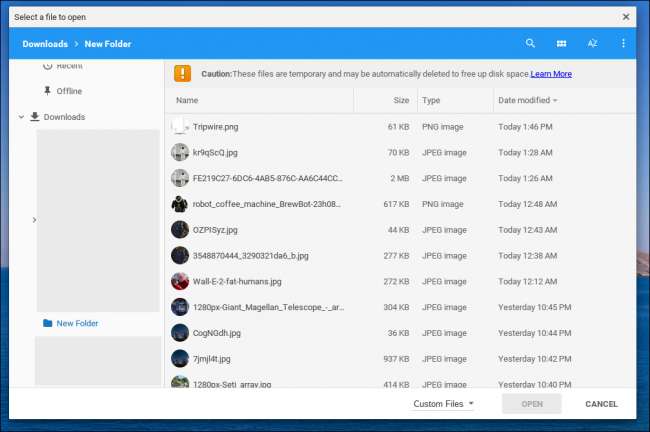Select the Wall-E-2-fat-humans.jpg thumbnail
The width and height of the screenshot is (650, 432).
pos(180,281)
